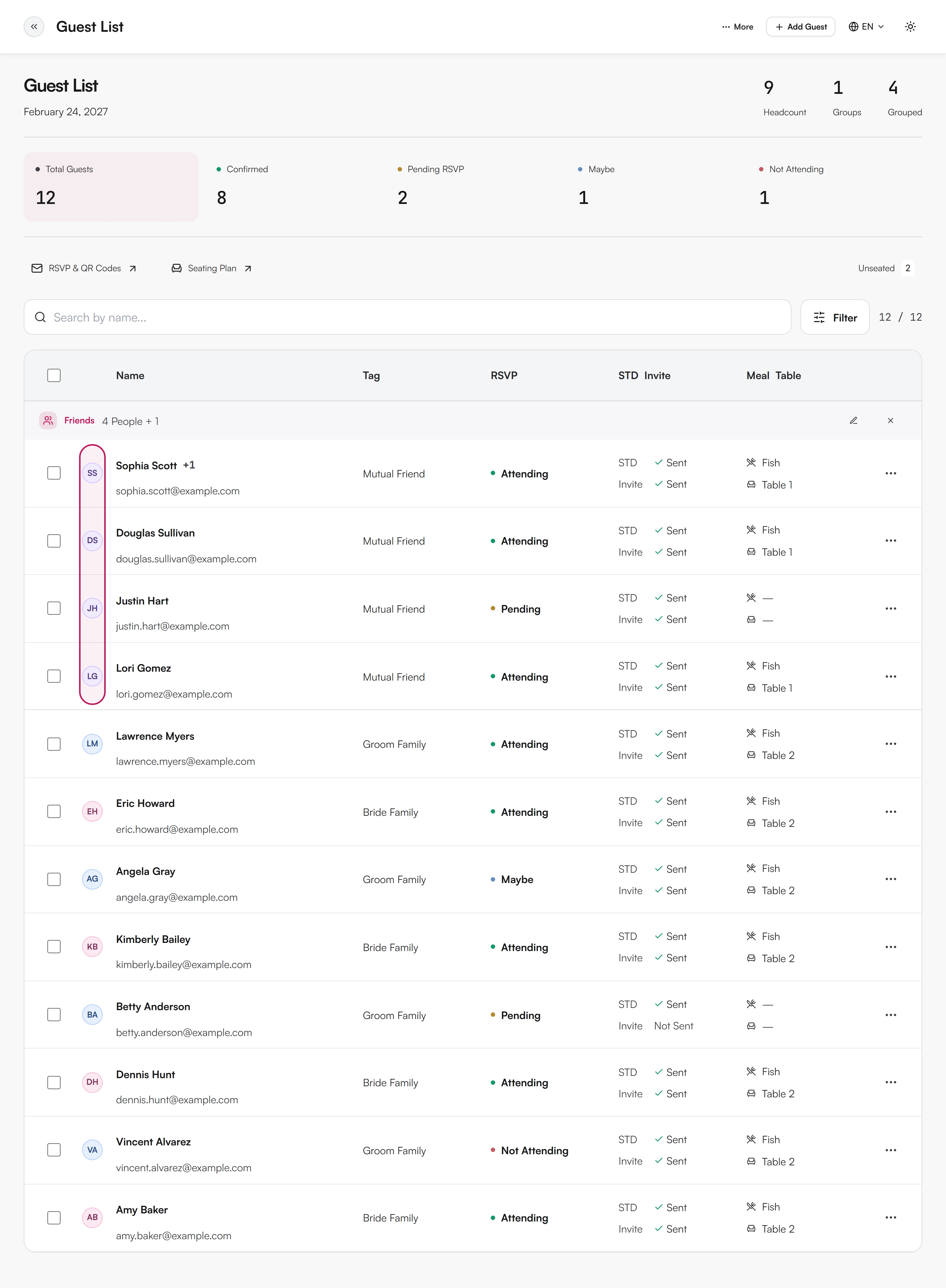Click the RSVP column header
Viewport: 946px width, 1288px height.
pyautogui.click(x=504, y=376)
